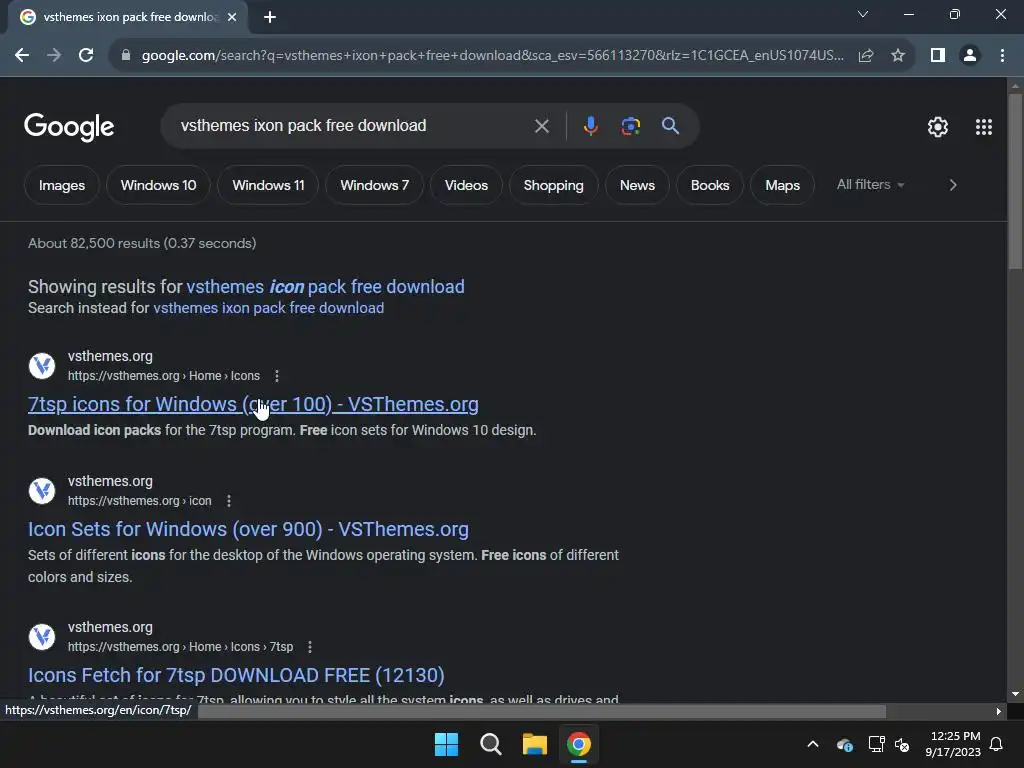The height and width of the screenshot is (768, 1024).
Task: Go back to previous page in Chrome
Action: click(22, 56)
